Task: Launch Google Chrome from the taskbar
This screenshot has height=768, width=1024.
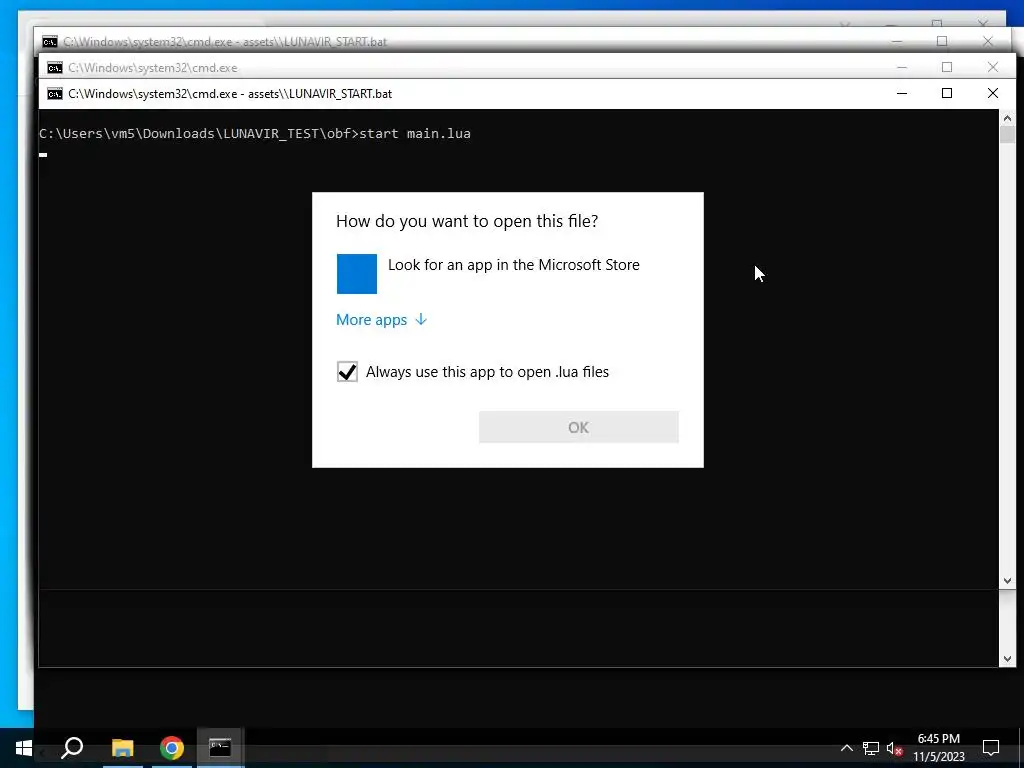Action: point(172,748)
